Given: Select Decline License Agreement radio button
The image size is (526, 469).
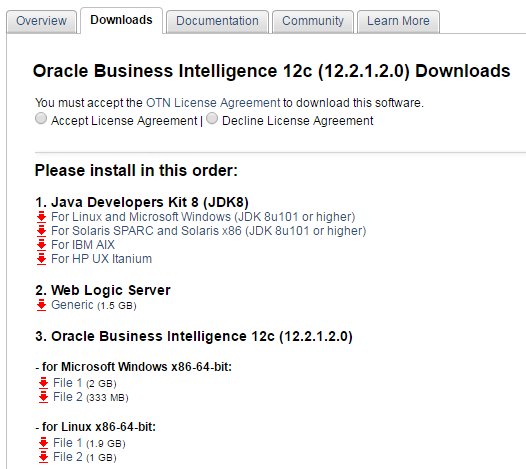Looking at the screenshot, I should point(212,118).
